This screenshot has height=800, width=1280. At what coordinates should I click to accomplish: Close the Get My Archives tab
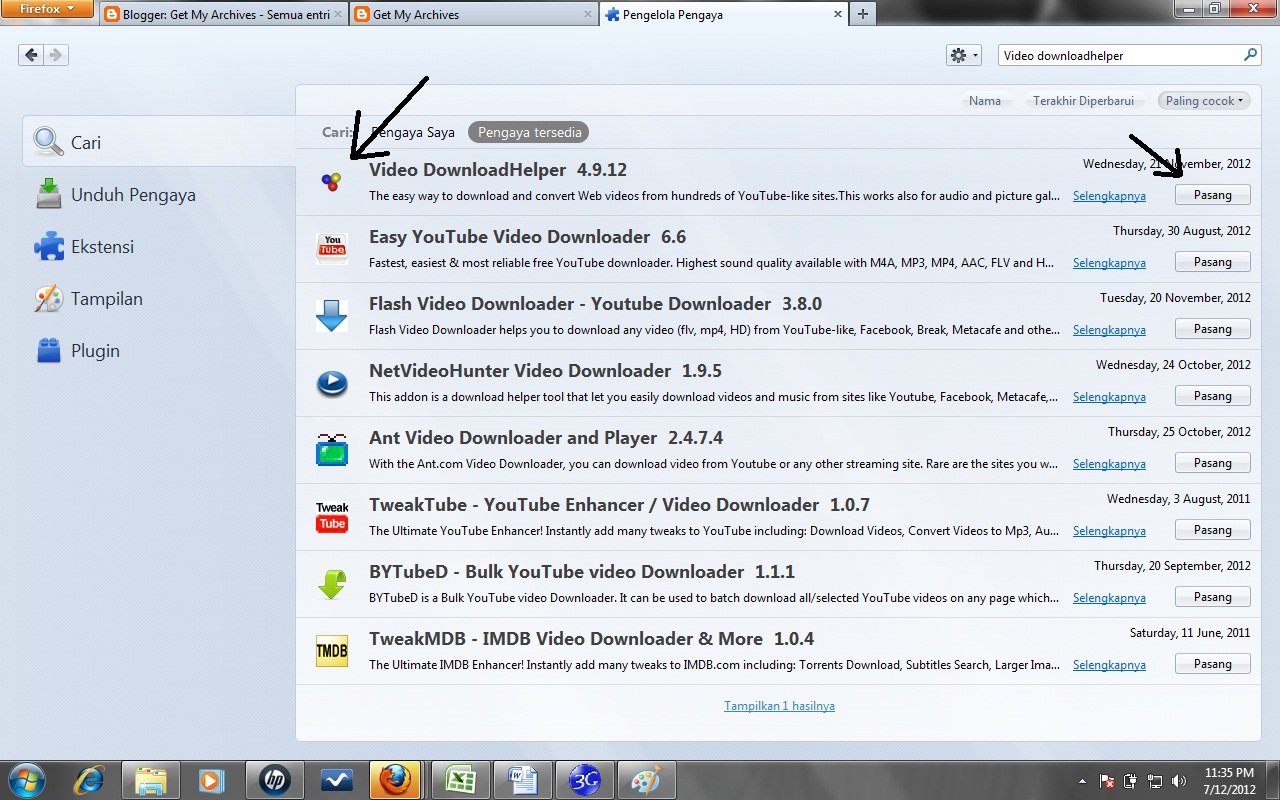coord(586,15)
